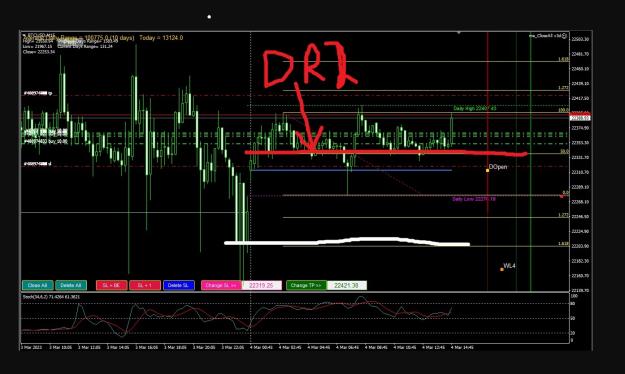Click the blue Delete SL button
The width and height of the screenshot is (625, 374).
[x=179, y=285]
